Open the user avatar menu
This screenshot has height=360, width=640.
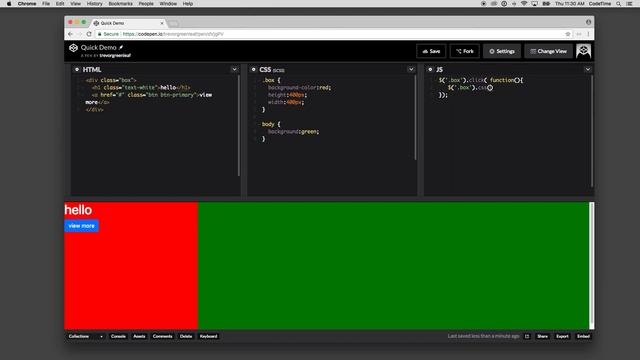point(583,51)
